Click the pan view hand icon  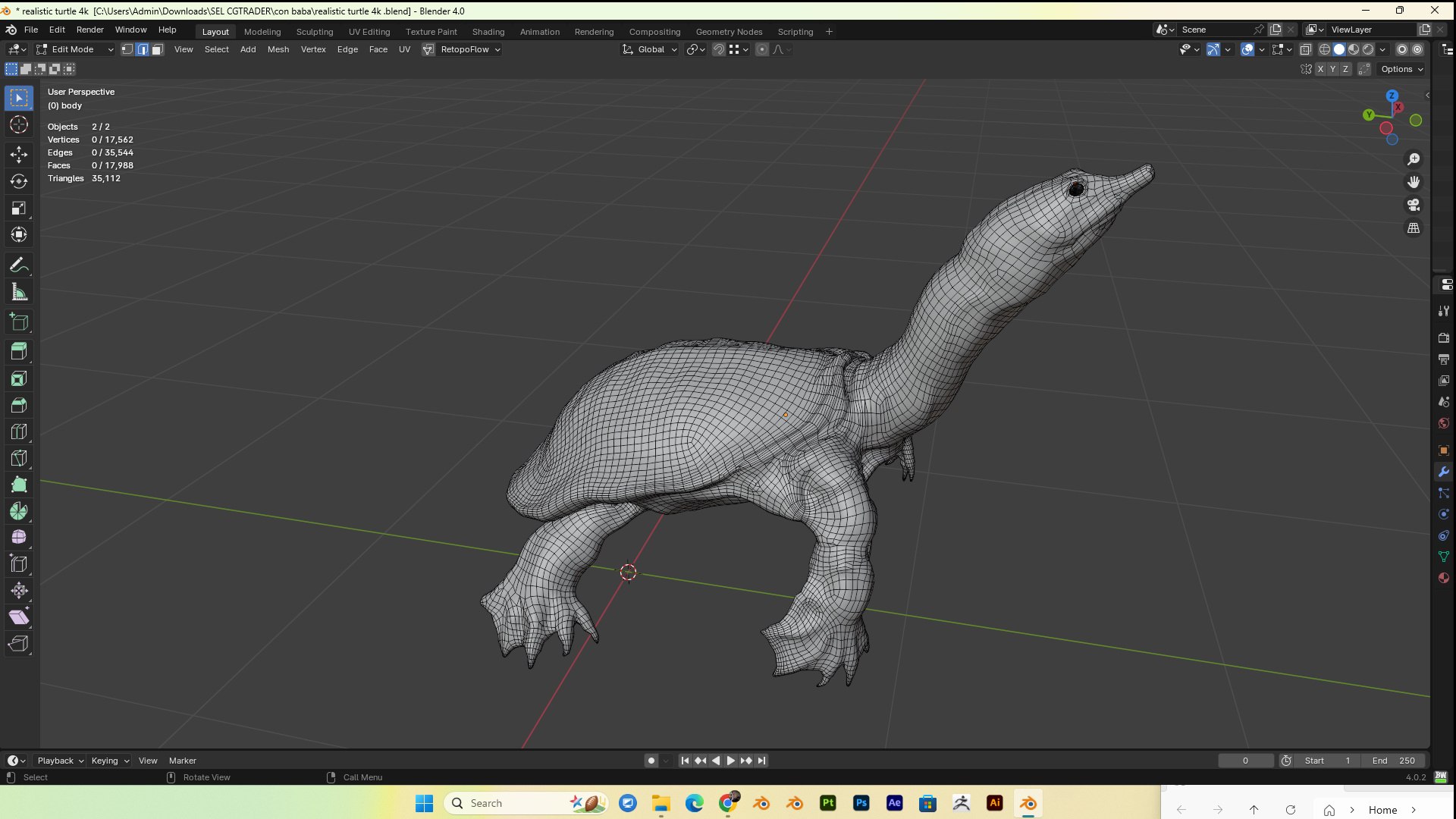1414,182
